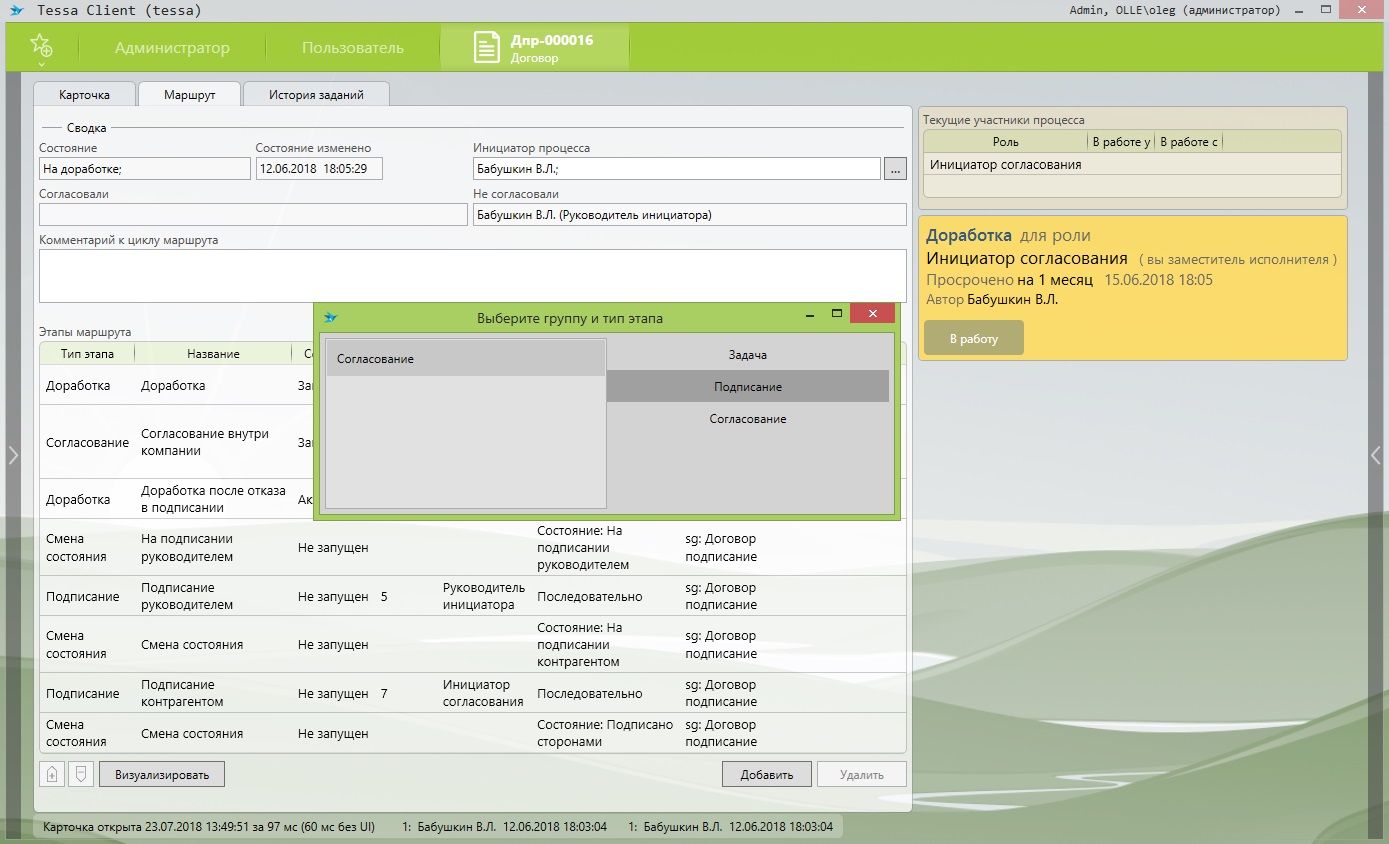Viewport: 1389px width, 844px height.
Task: Click the Комментарий к циклу маршрута field
Action: (472, 275)
